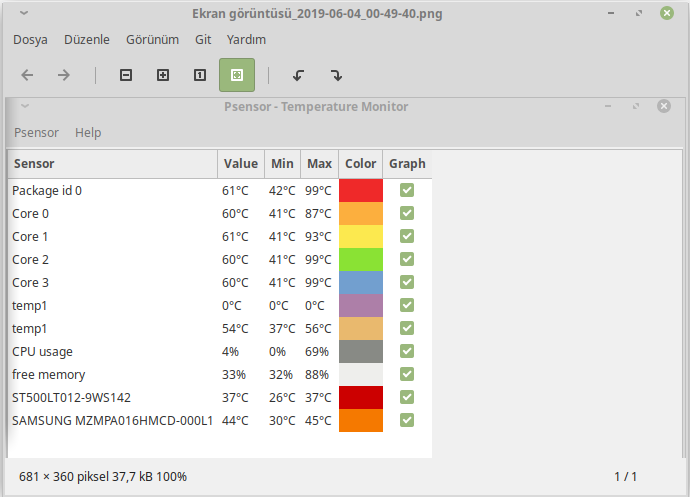Sort by the Max column header
Screen dimensions: 690x497
(319, 164)
